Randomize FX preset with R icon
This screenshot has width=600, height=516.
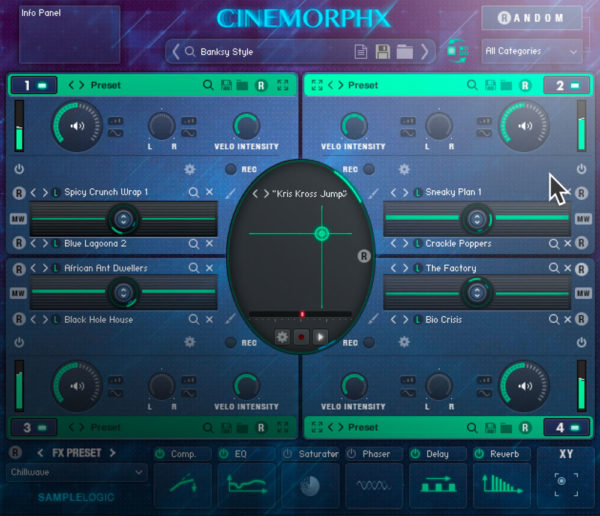point(15,453)
